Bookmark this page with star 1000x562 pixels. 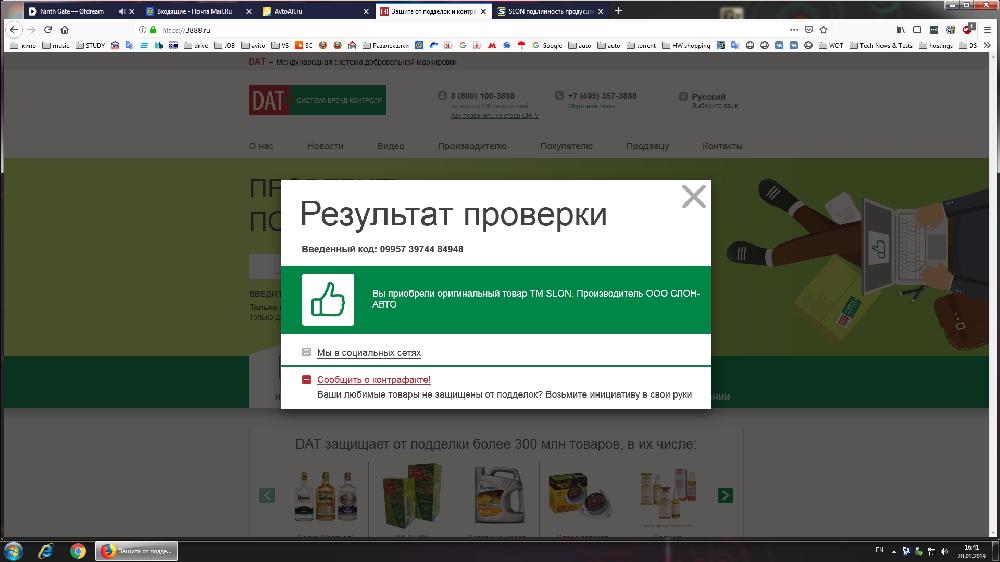point(823,29)
